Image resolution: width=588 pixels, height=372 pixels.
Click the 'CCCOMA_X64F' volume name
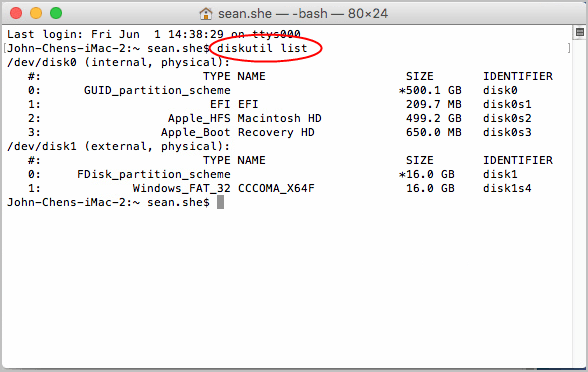point(276,188)
